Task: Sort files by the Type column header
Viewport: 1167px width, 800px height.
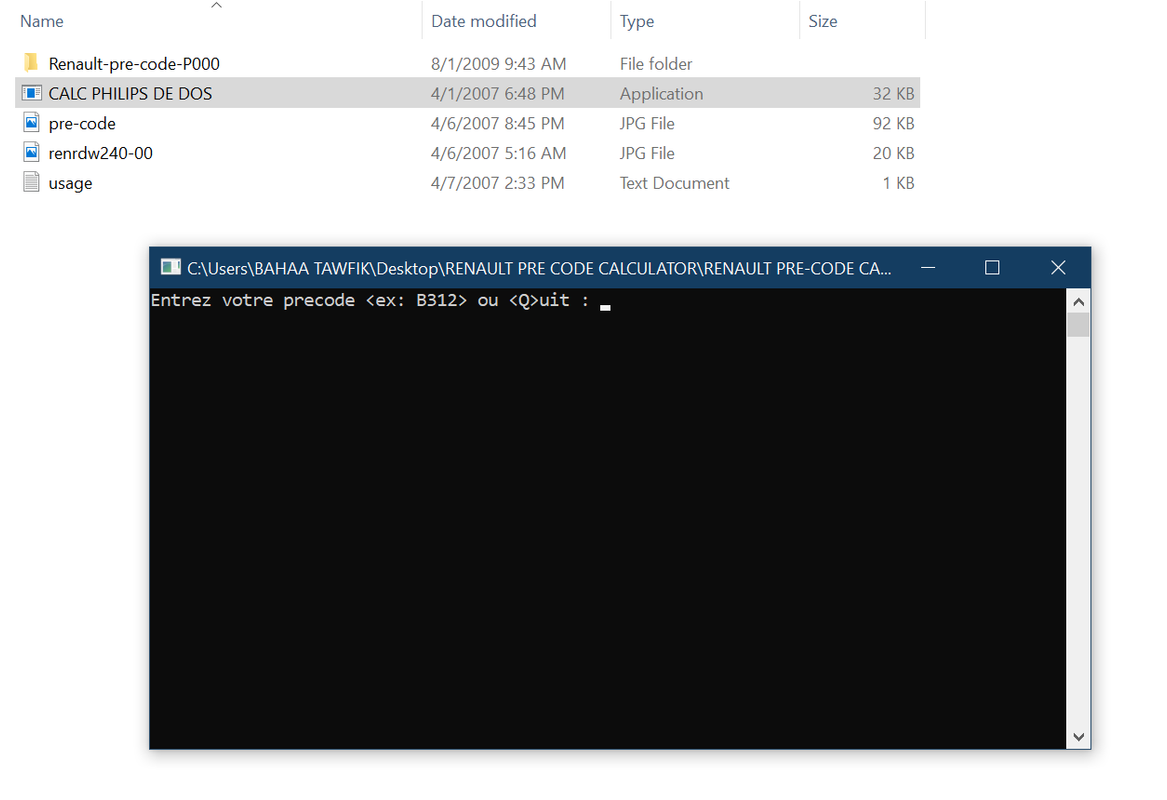Action: pyautogui.click(x=637, y=21)
